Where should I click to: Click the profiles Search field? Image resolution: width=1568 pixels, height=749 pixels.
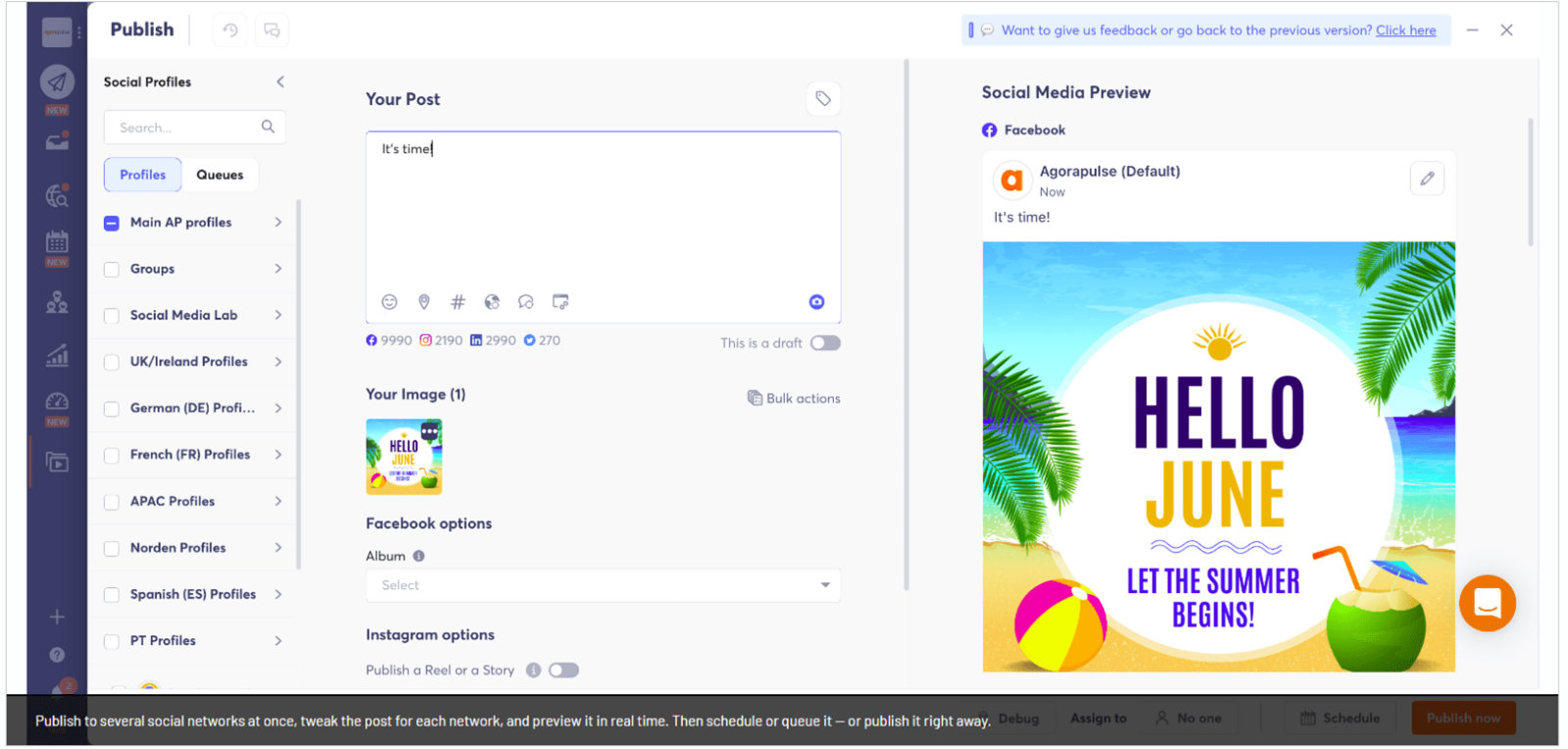[186, 127]
